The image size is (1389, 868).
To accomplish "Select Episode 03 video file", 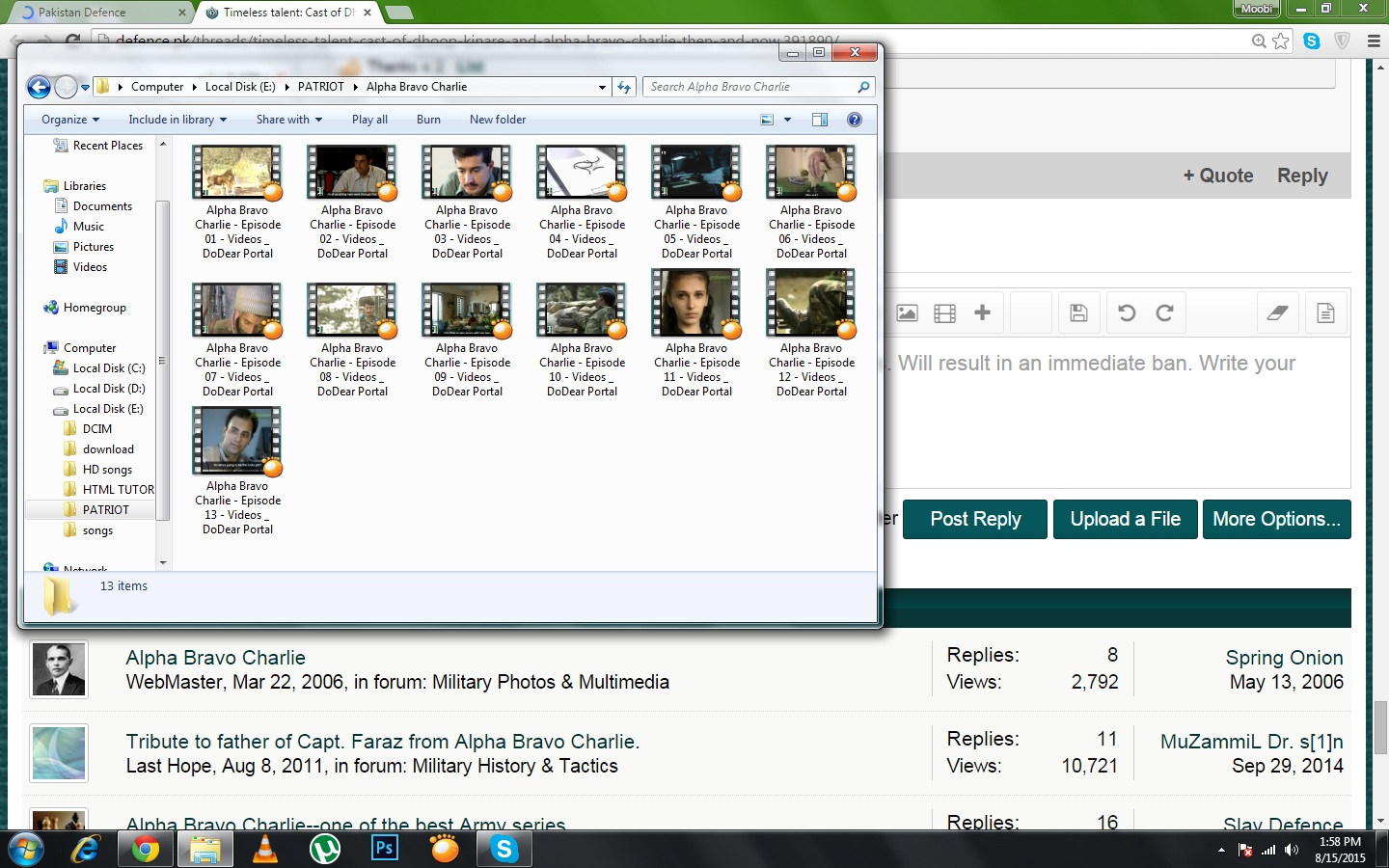I will [467, 203].
